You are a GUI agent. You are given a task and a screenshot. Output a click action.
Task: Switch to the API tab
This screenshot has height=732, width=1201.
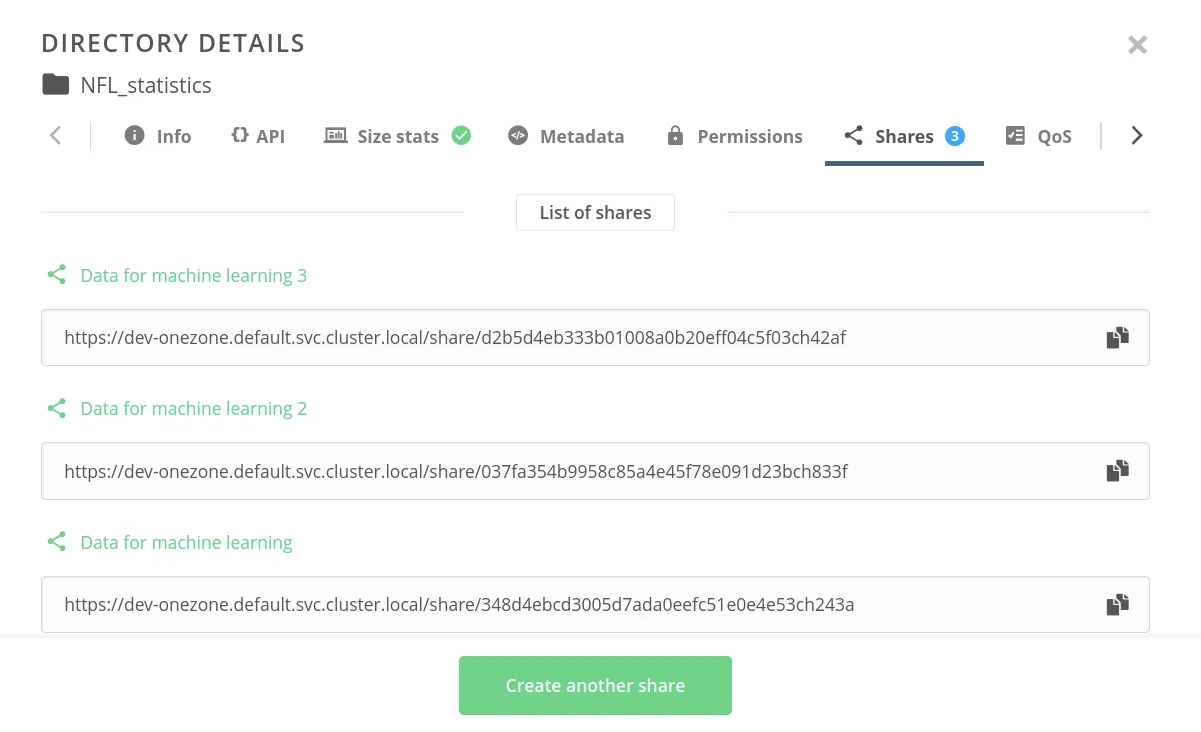coord(258,136)
